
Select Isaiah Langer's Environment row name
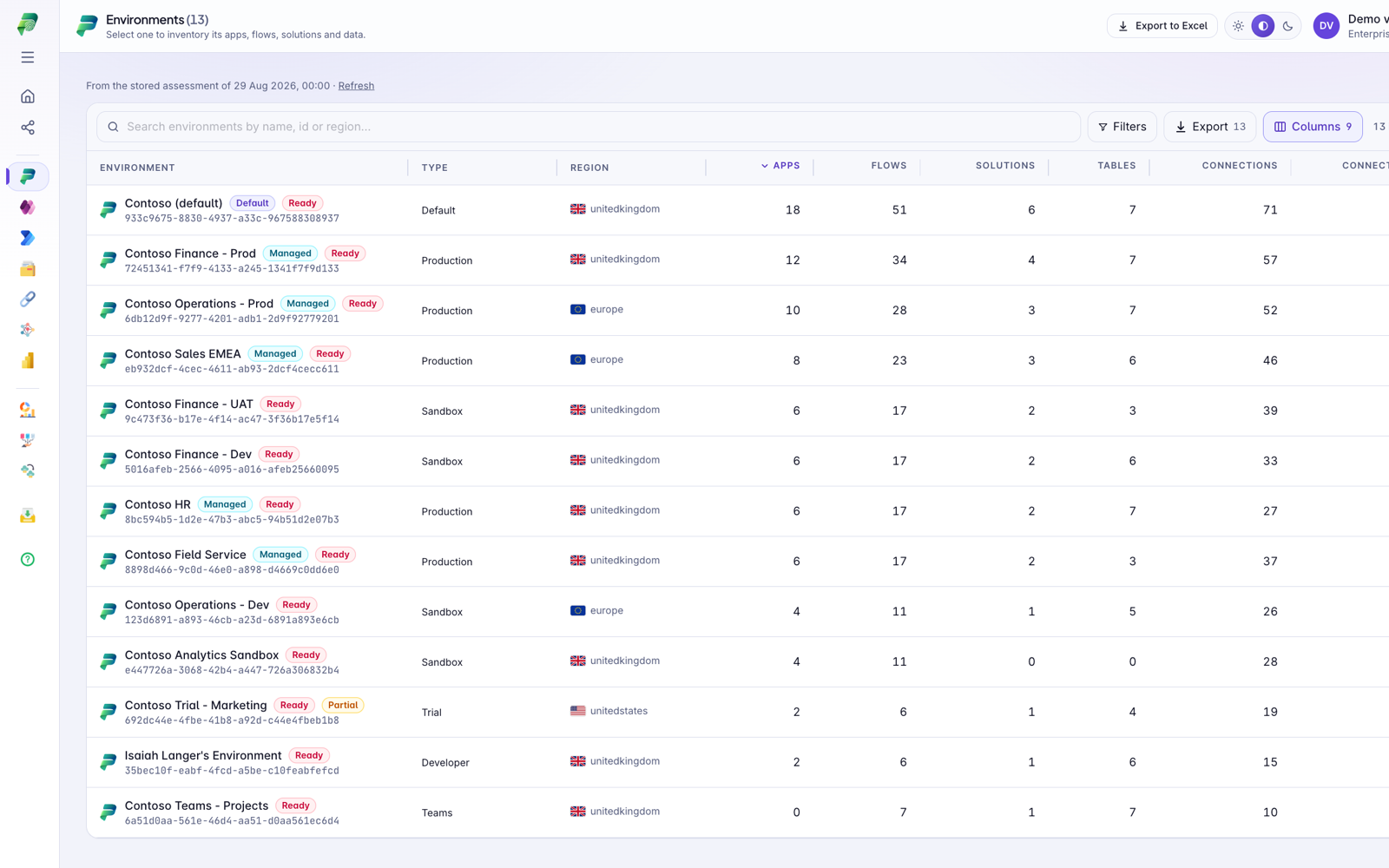point(203,756)
